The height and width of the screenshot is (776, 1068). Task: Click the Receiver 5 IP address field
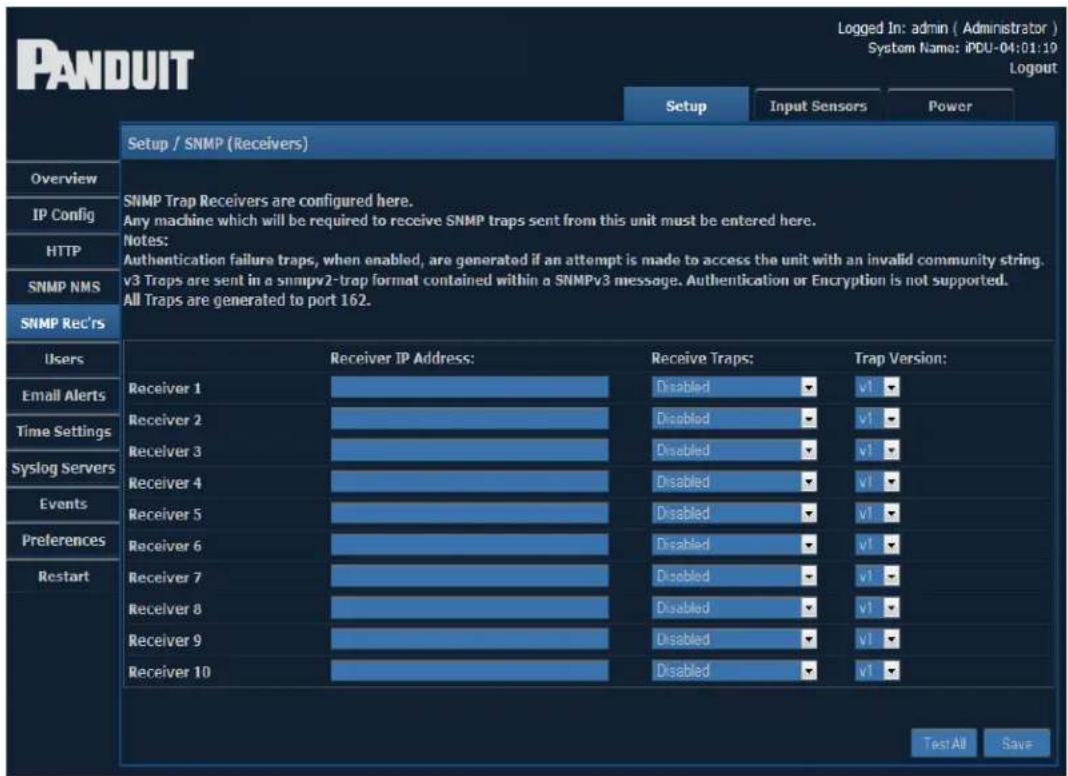(469, 513)
